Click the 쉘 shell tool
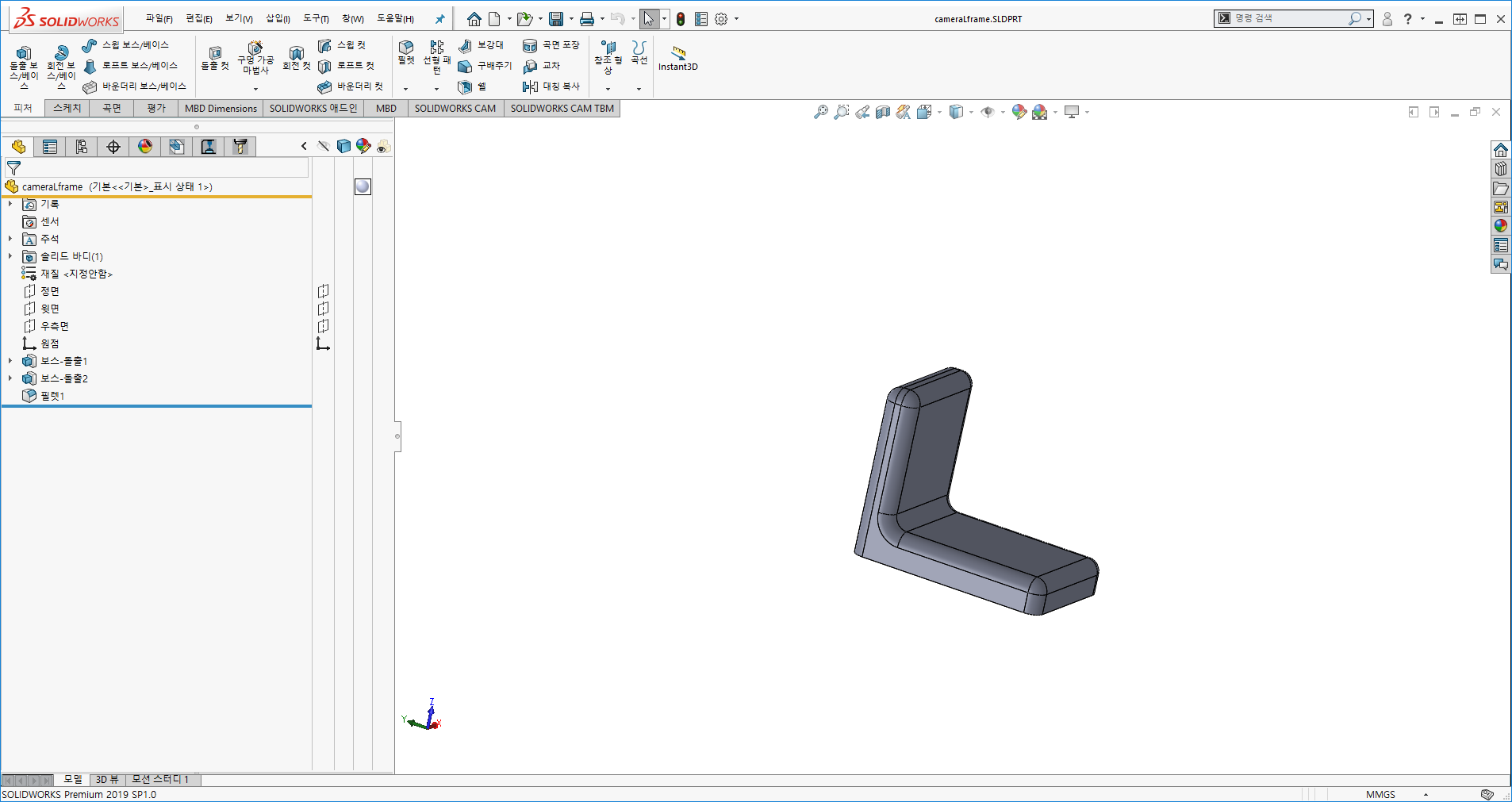Screen dimensions: 1512x802 (472, 86)
